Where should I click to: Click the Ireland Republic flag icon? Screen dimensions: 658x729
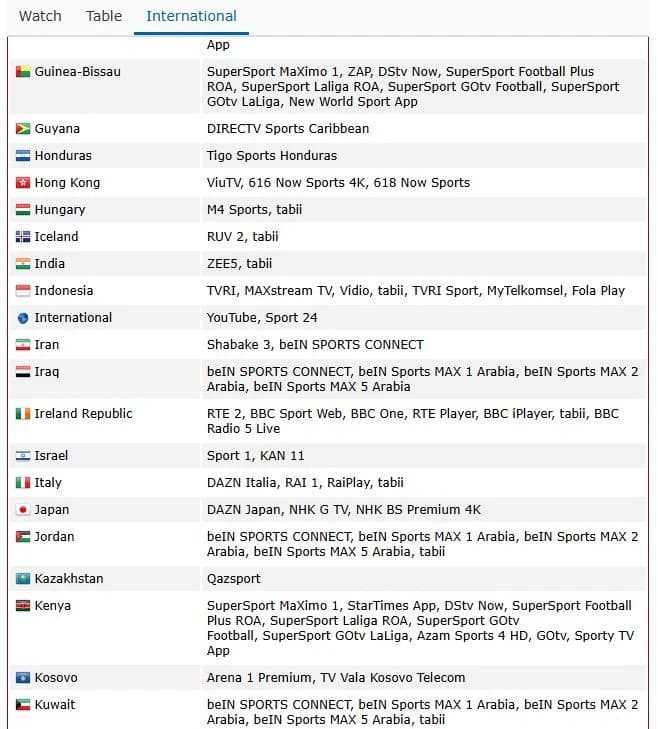click(x=23, y=414)
